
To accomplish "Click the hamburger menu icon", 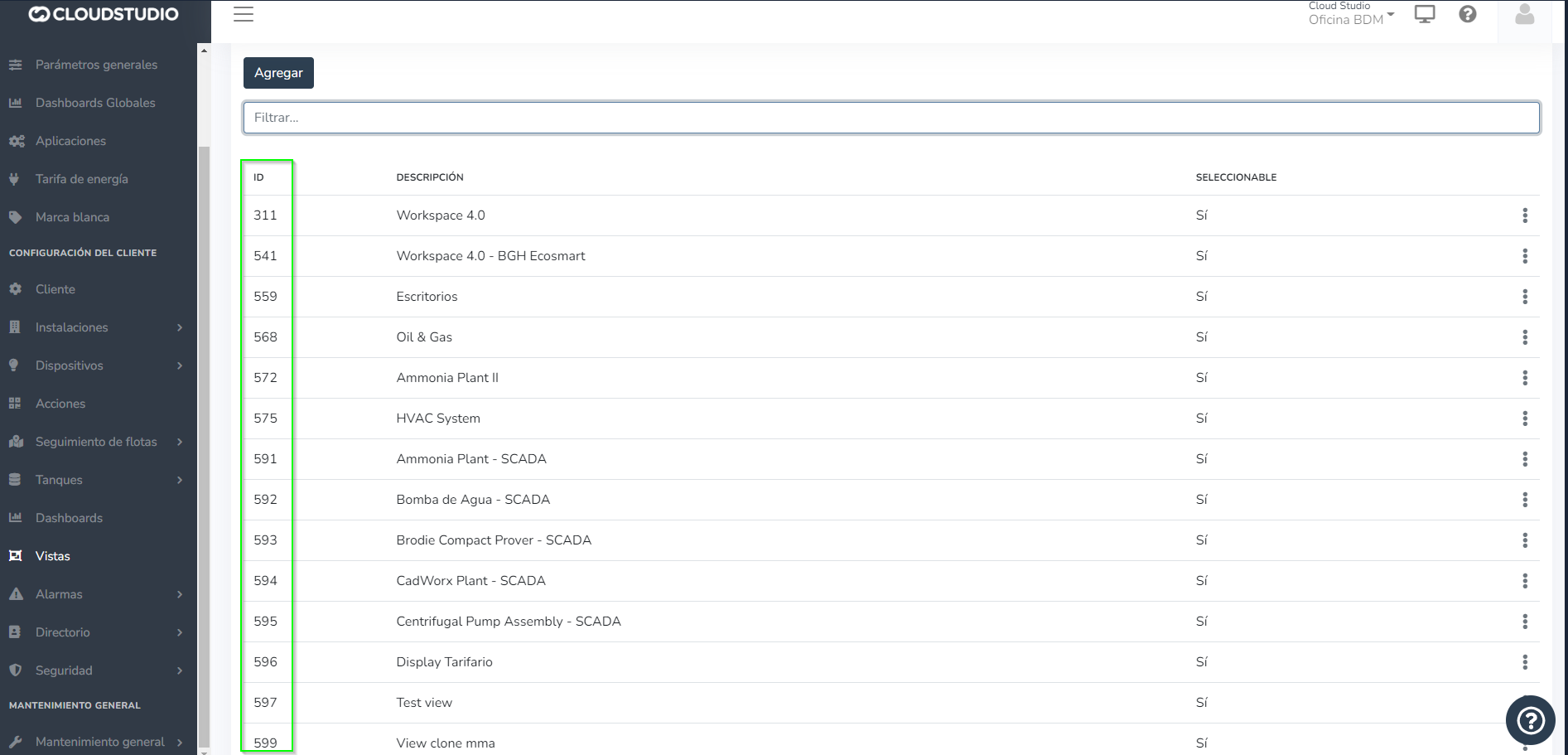I will (243, 14).
